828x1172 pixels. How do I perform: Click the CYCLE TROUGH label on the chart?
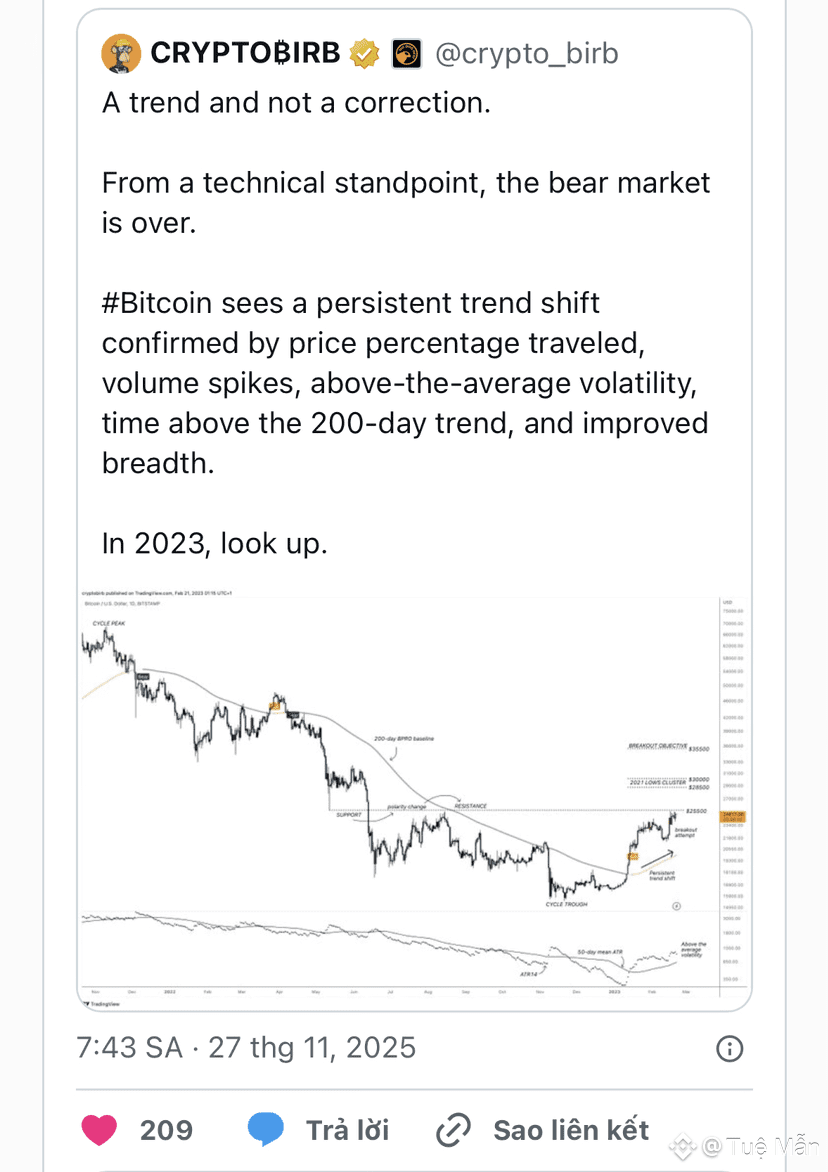point(566,904)
